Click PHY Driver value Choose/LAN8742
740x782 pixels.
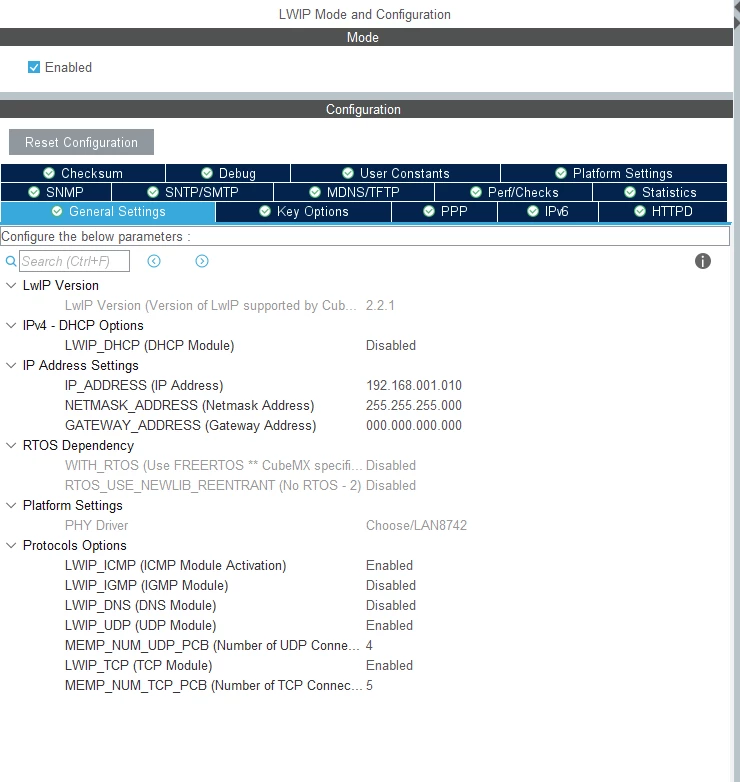coord(416,525)
